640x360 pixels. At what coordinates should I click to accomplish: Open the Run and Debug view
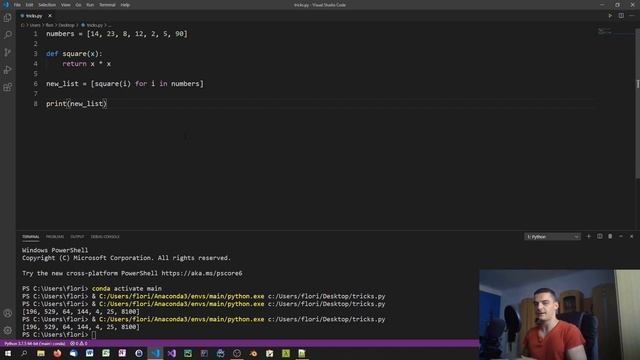(7, 70)
